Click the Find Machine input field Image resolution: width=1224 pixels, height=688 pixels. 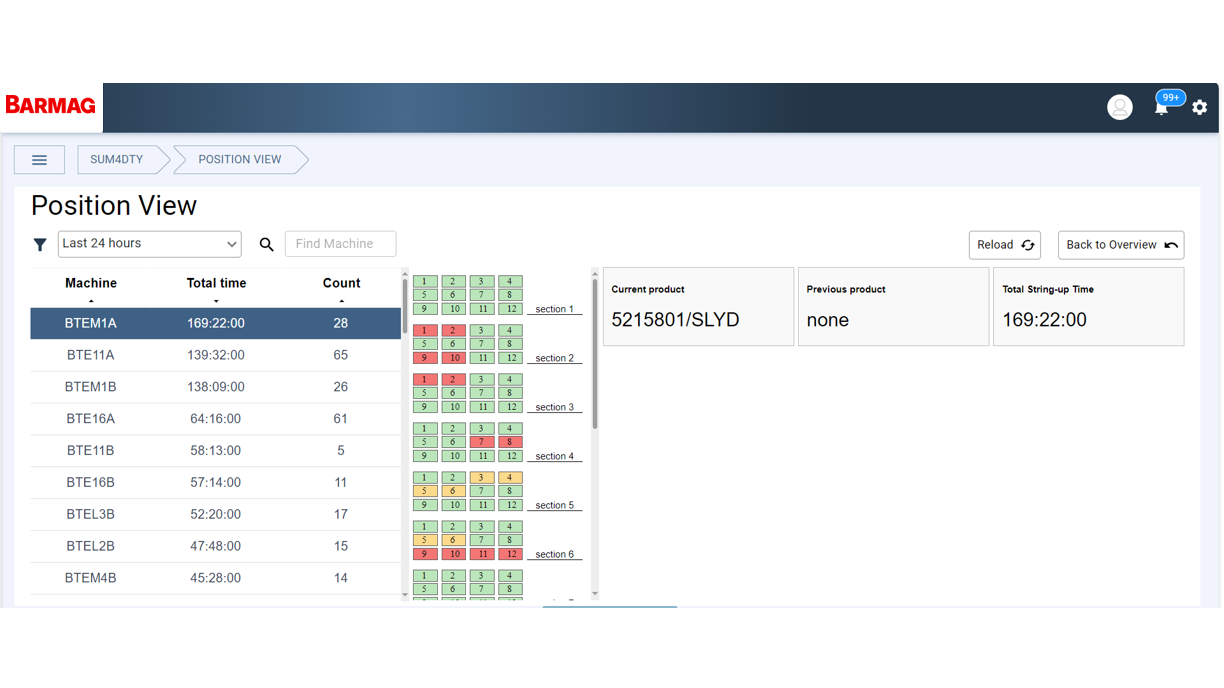coord(340,244)
